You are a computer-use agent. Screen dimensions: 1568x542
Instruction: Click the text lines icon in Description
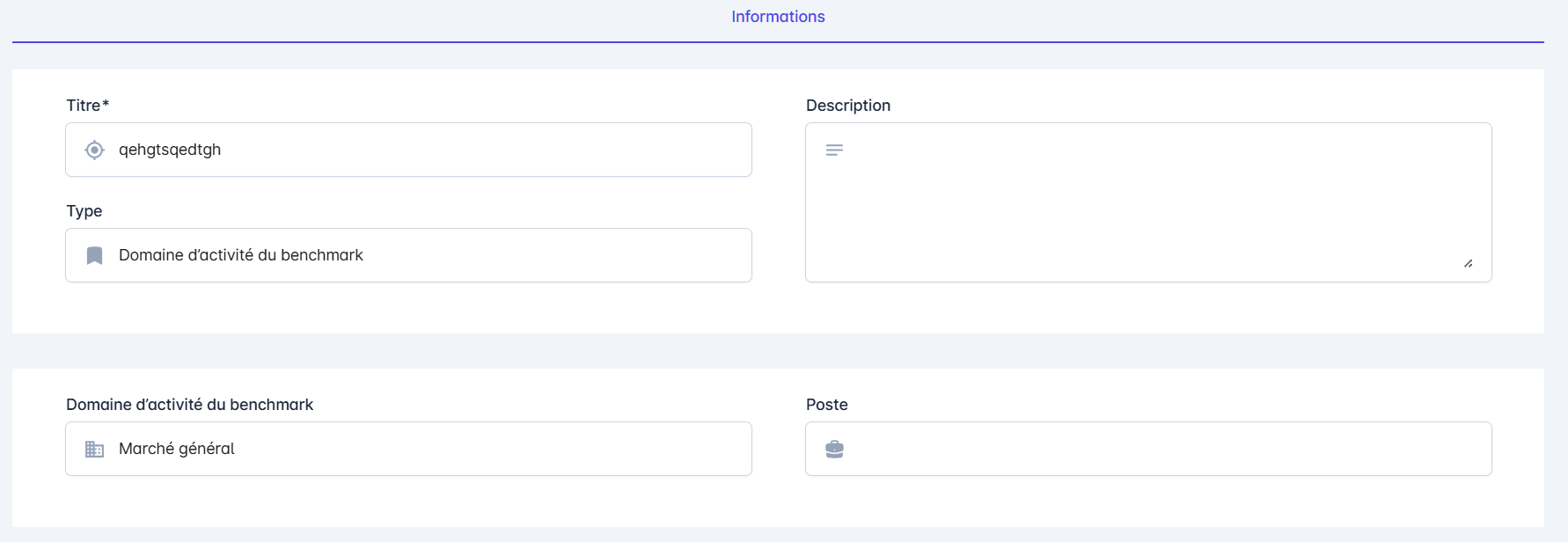click(x=834, y=150)
